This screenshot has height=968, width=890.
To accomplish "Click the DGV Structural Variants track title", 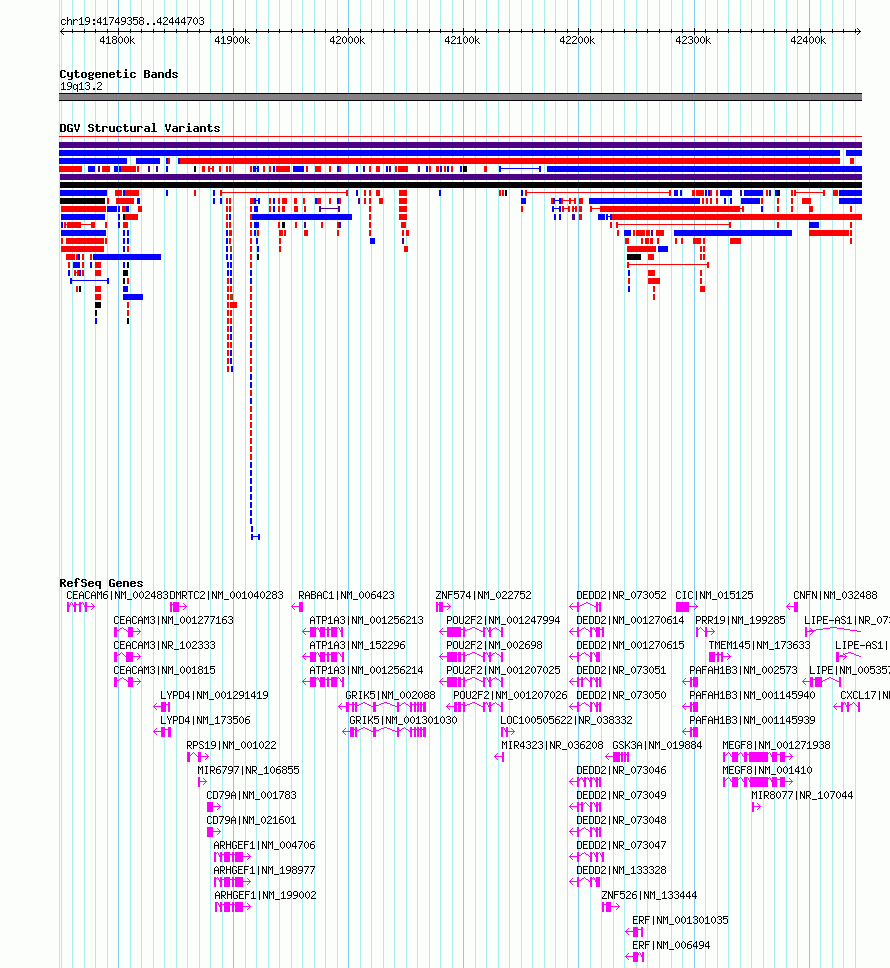I will (139, 128).
